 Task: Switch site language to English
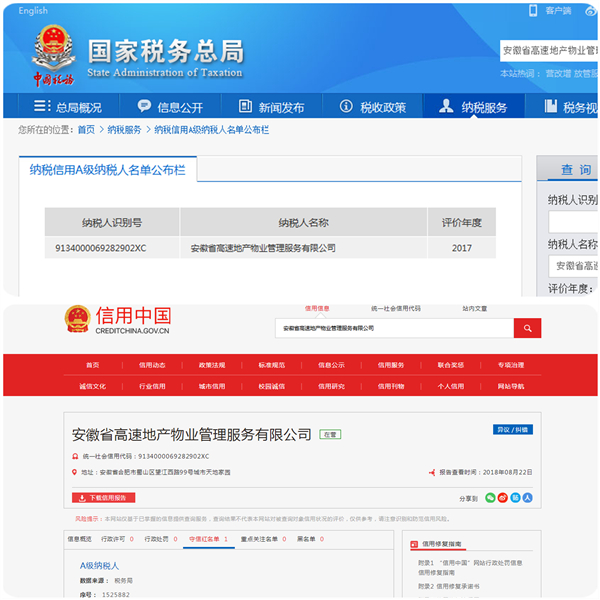pyautogui.click(x=33, y=11)
